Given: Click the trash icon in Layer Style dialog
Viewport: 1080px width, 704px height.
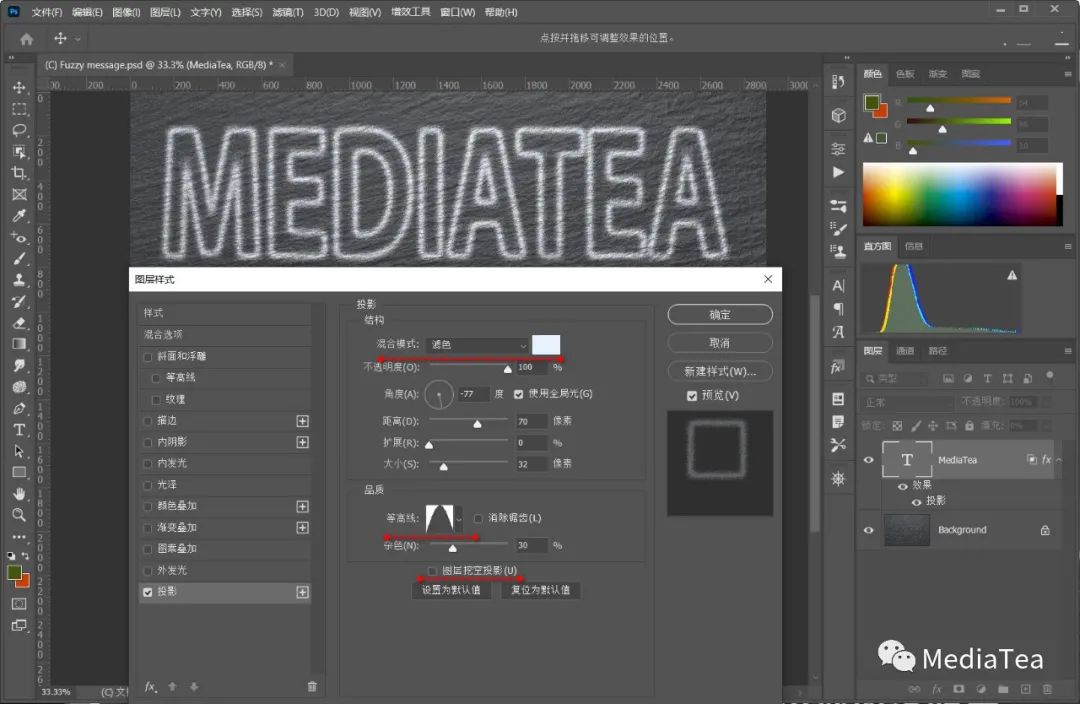Looking at the screenshot, I should coord(312,686).
